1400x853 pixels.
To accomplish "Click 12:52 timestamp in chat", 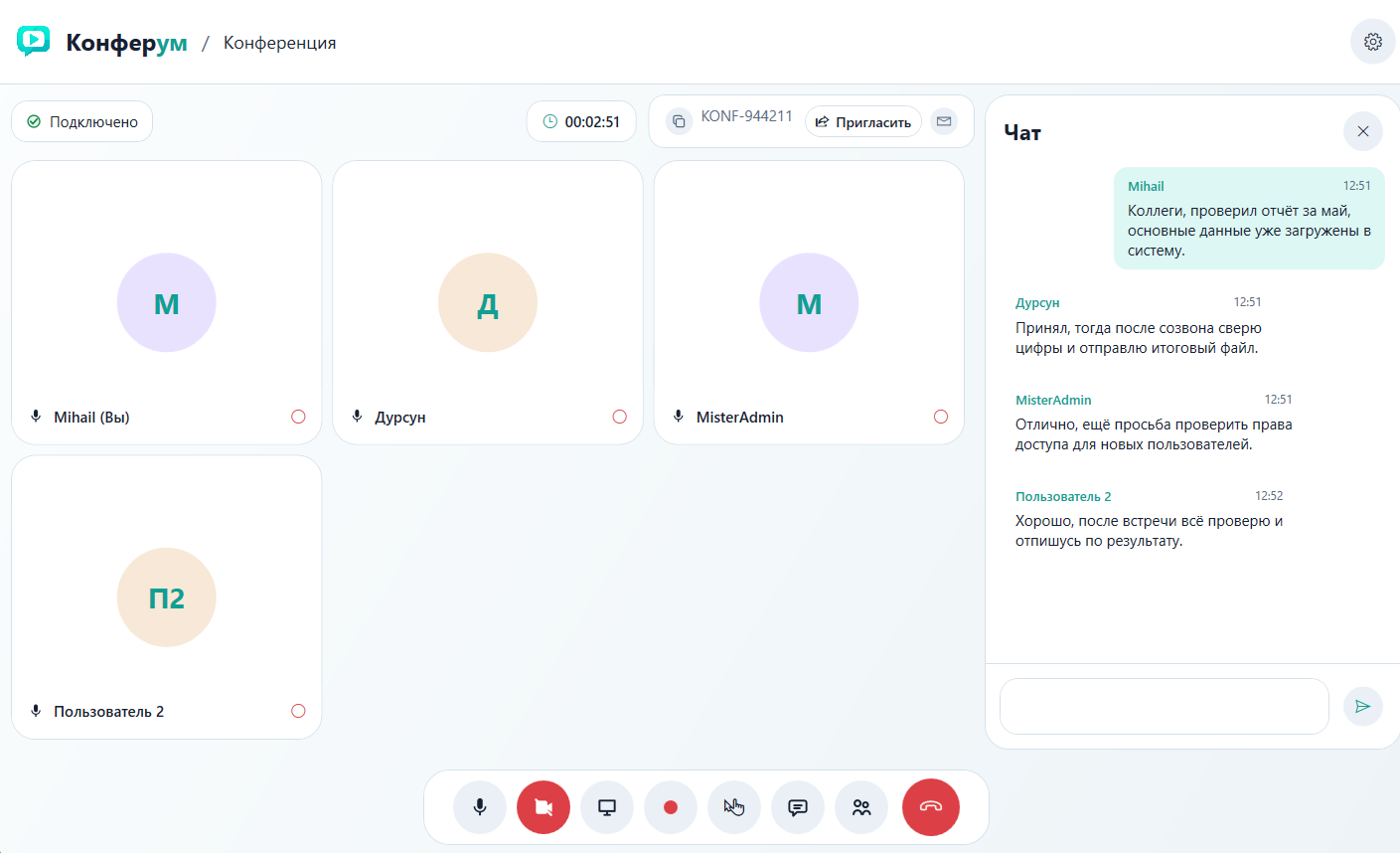I will [1269, 495].
